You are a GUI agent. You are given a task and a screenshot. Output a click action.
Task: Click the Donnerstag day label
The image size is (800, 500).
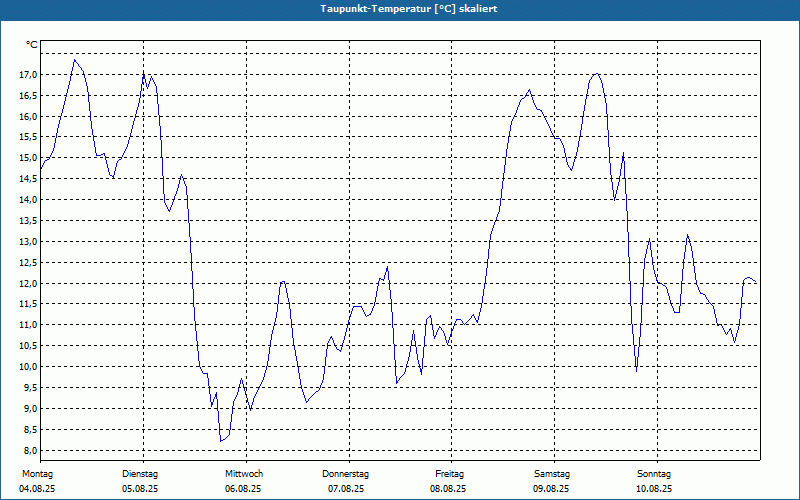pos(345,474)
